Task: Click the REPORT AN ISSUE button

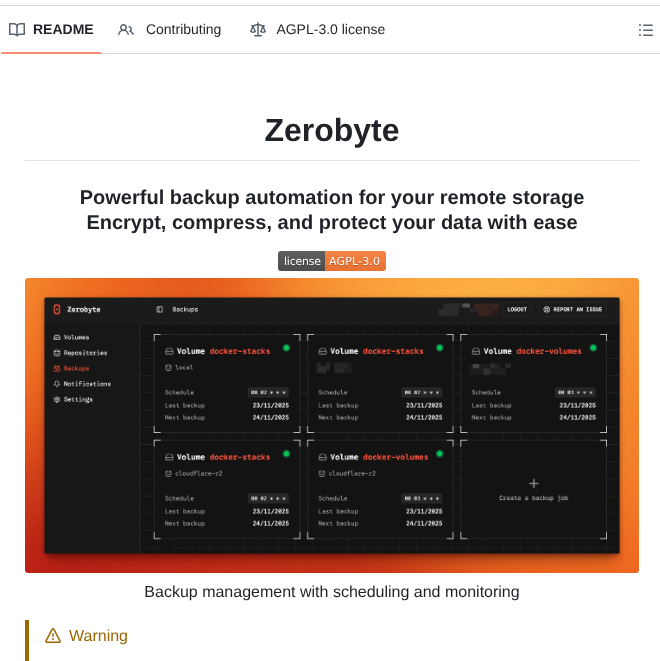Action: (573, 310)
